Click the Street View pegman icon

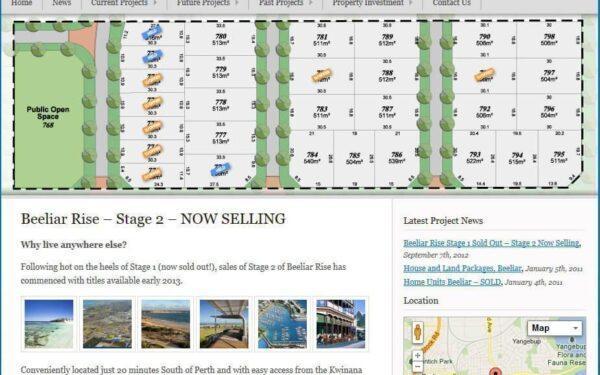coord(417,332)
